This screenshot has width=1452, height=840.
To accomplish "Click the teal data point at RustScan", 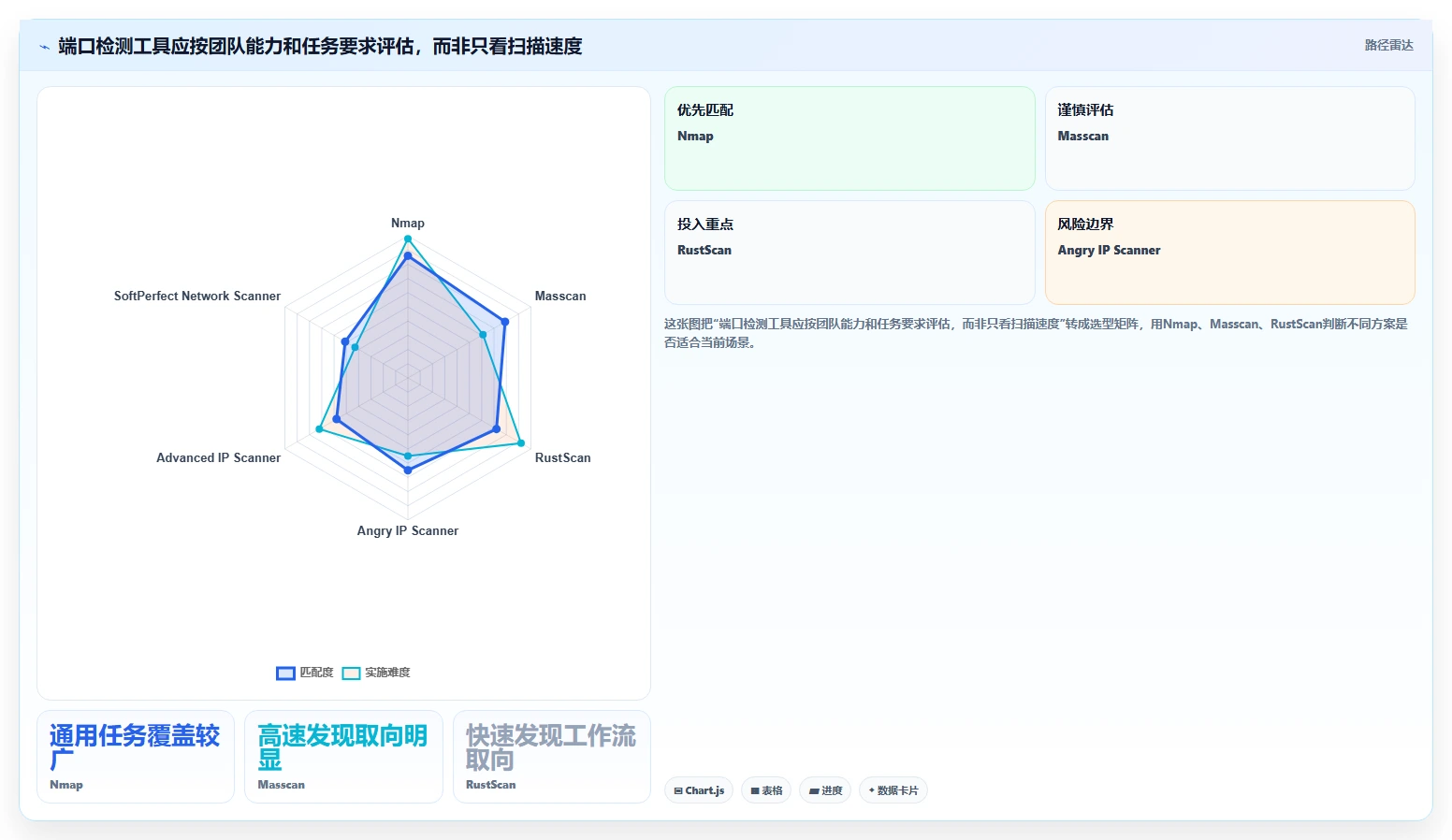I will point(521,443).
